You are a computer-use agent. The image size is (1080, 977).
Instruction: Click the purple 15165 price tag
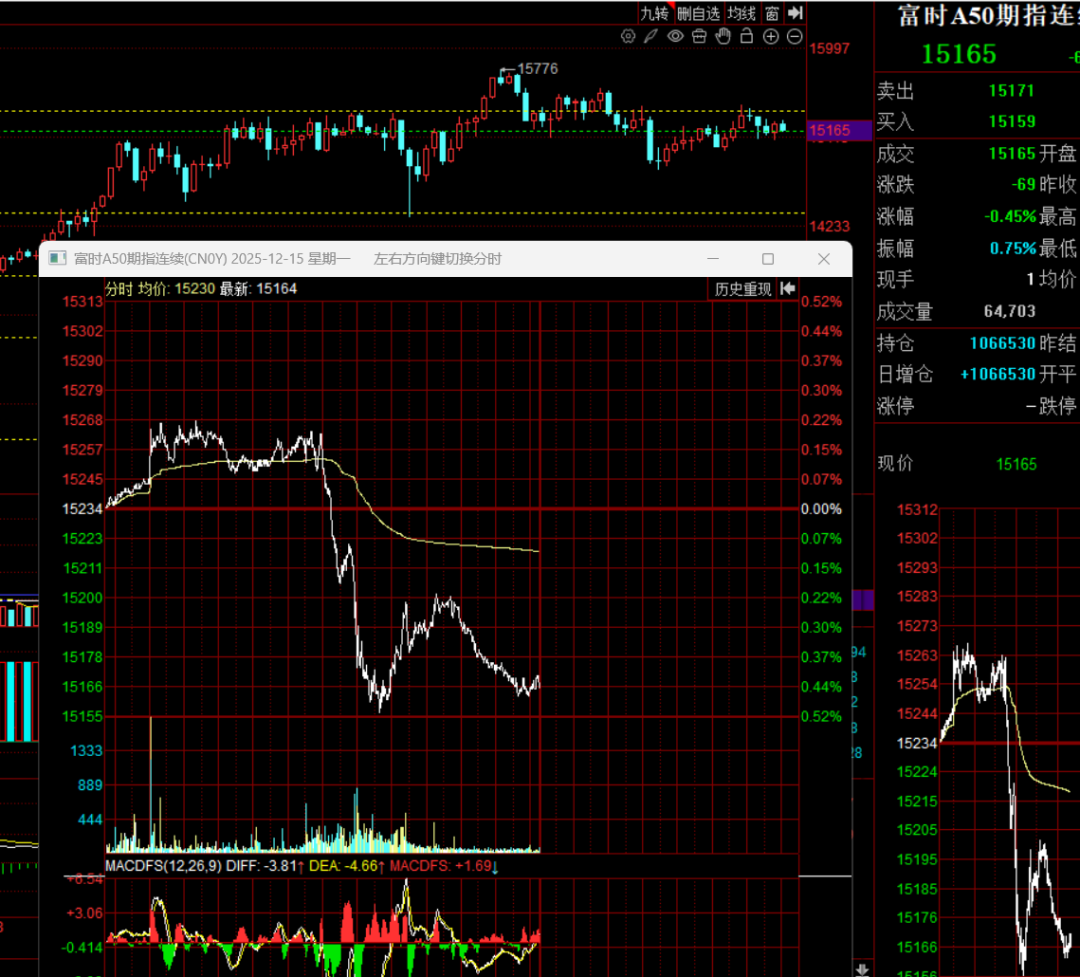pos(829,130)
